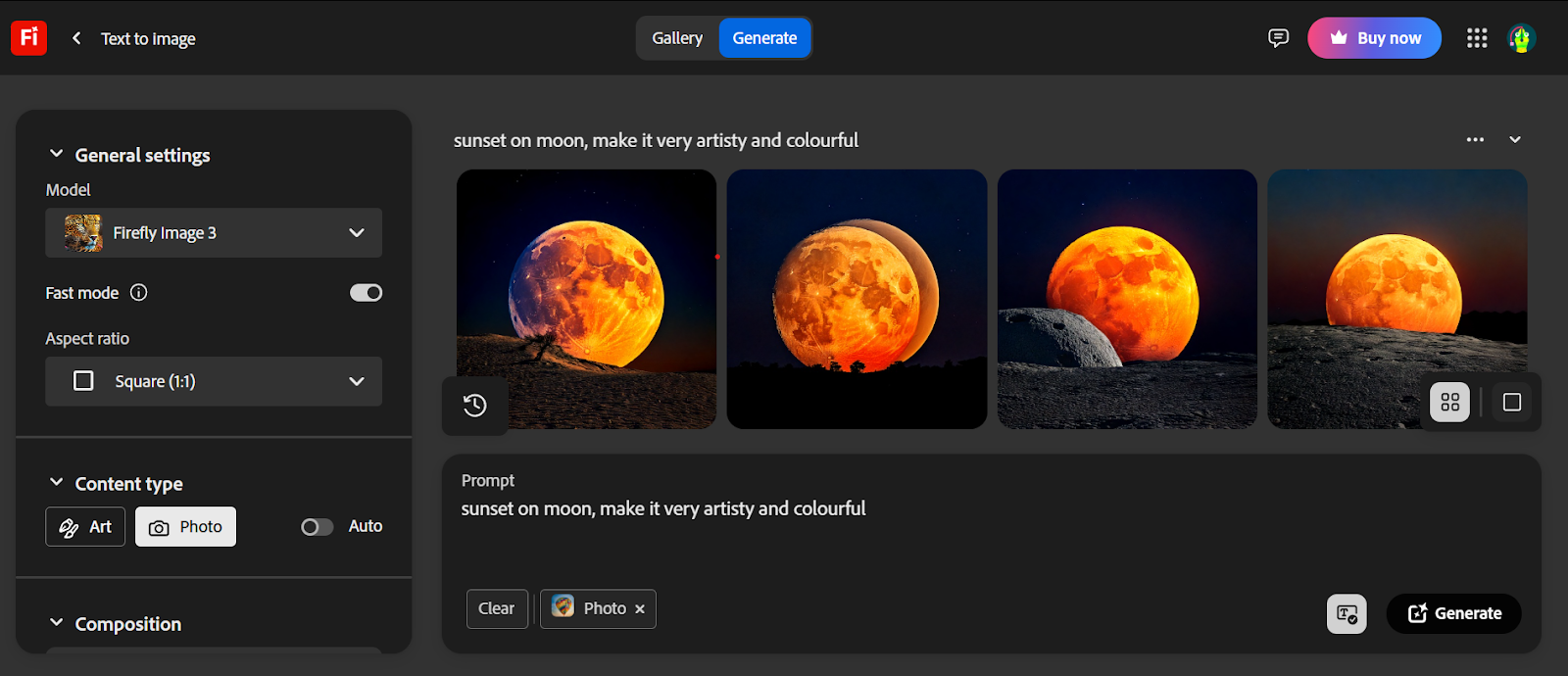Collapse the Composition section
Image resolution: width=1568 pixels, height=676 pixels.
tap(57, 623)
